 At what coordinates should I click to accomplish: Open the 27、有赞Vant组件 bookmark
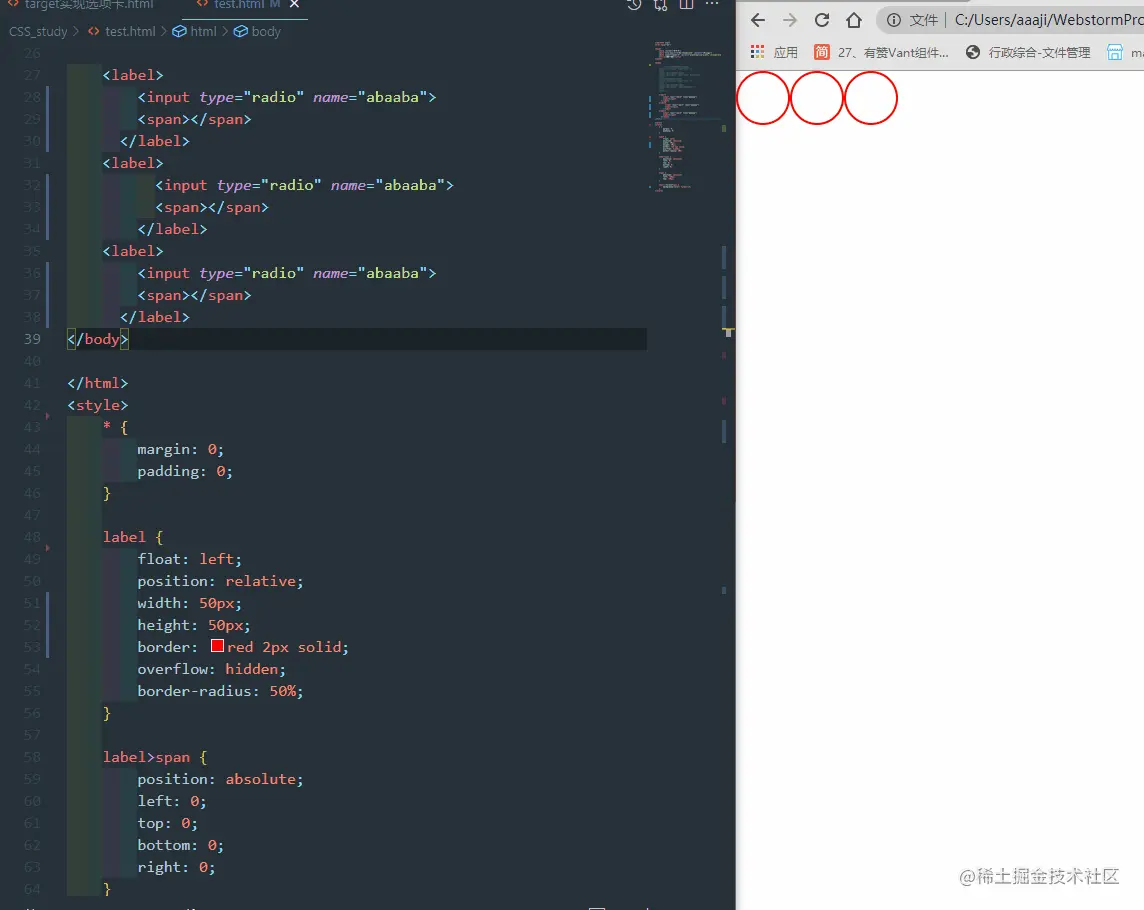tap(881, 53)
